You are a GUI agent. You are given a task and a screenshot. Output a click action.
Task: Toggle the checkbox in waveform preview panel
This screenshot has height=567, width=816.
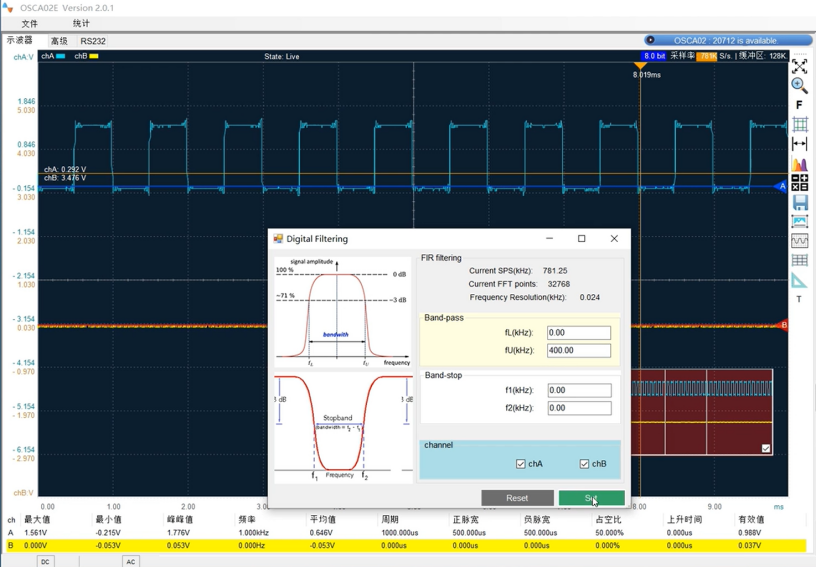766,449
